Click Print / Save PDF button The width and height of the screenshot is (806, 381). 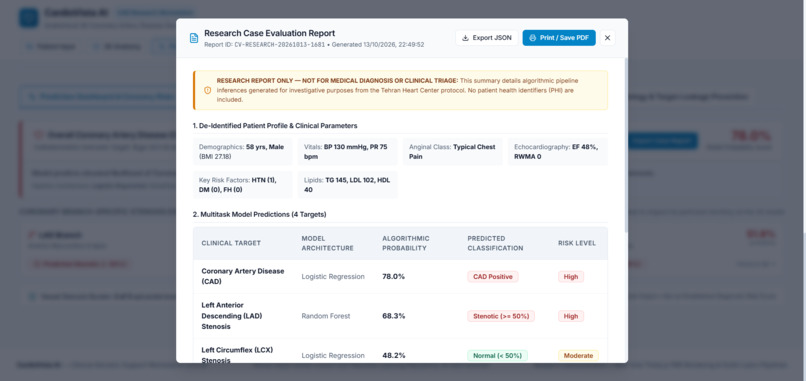tap(559, 38)
